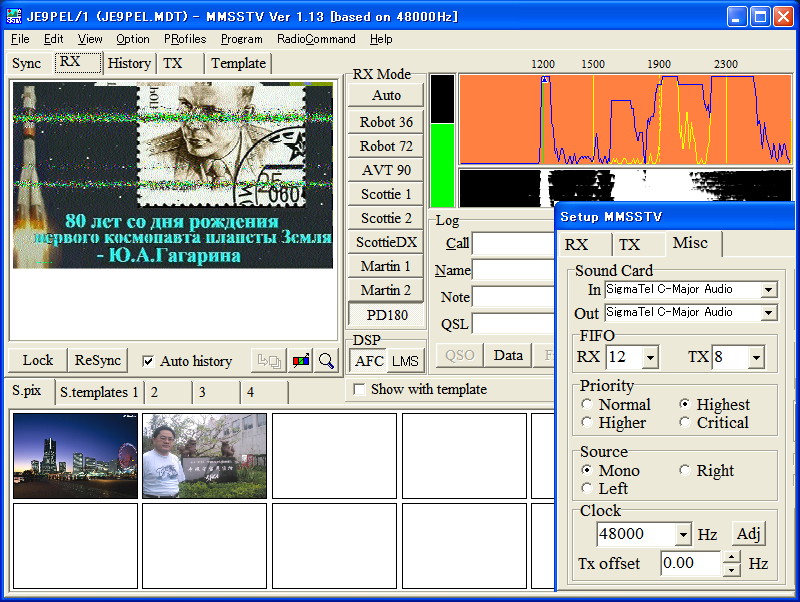Viewport: 800px width, 602px height.
Task: Select Scottie 2 RX mode
Action: coord(386,218)
